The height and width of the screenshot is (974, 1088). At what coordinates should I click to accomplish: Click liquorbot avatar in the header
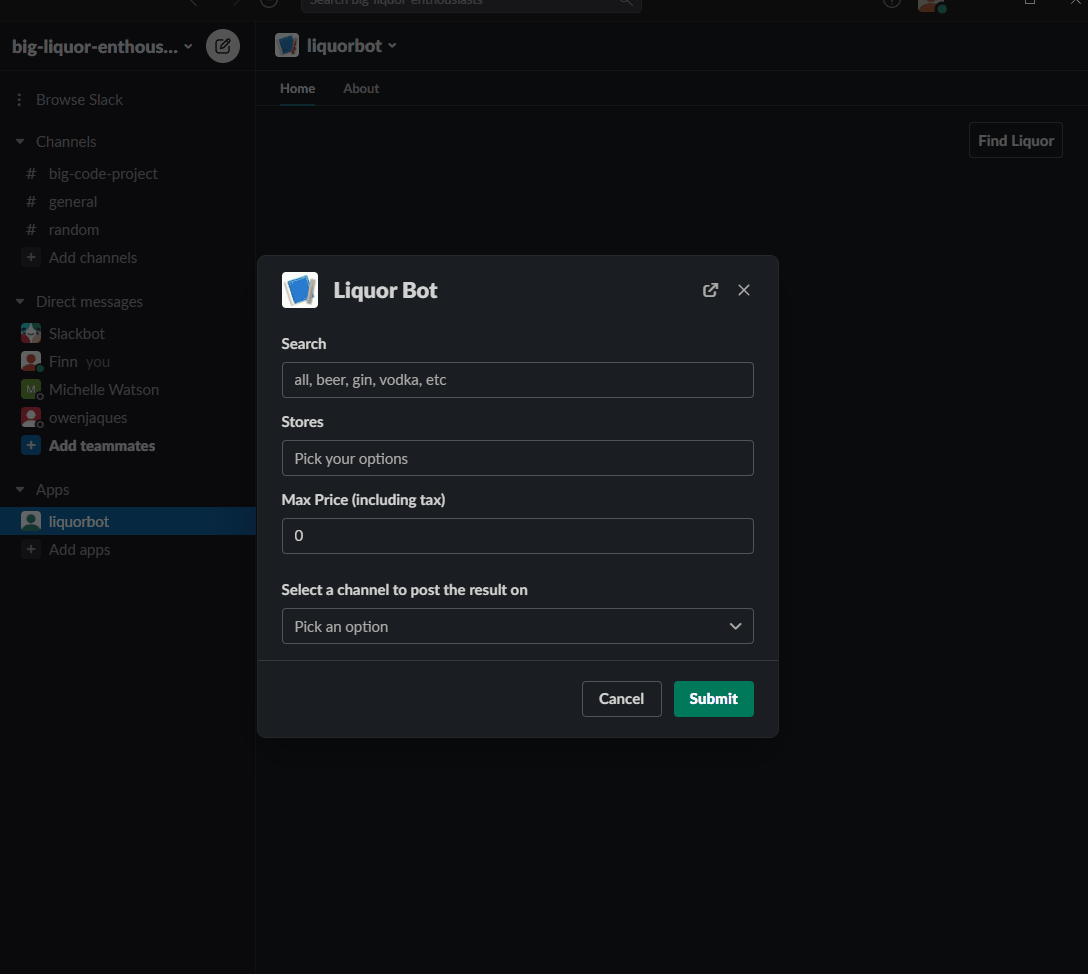287,46
